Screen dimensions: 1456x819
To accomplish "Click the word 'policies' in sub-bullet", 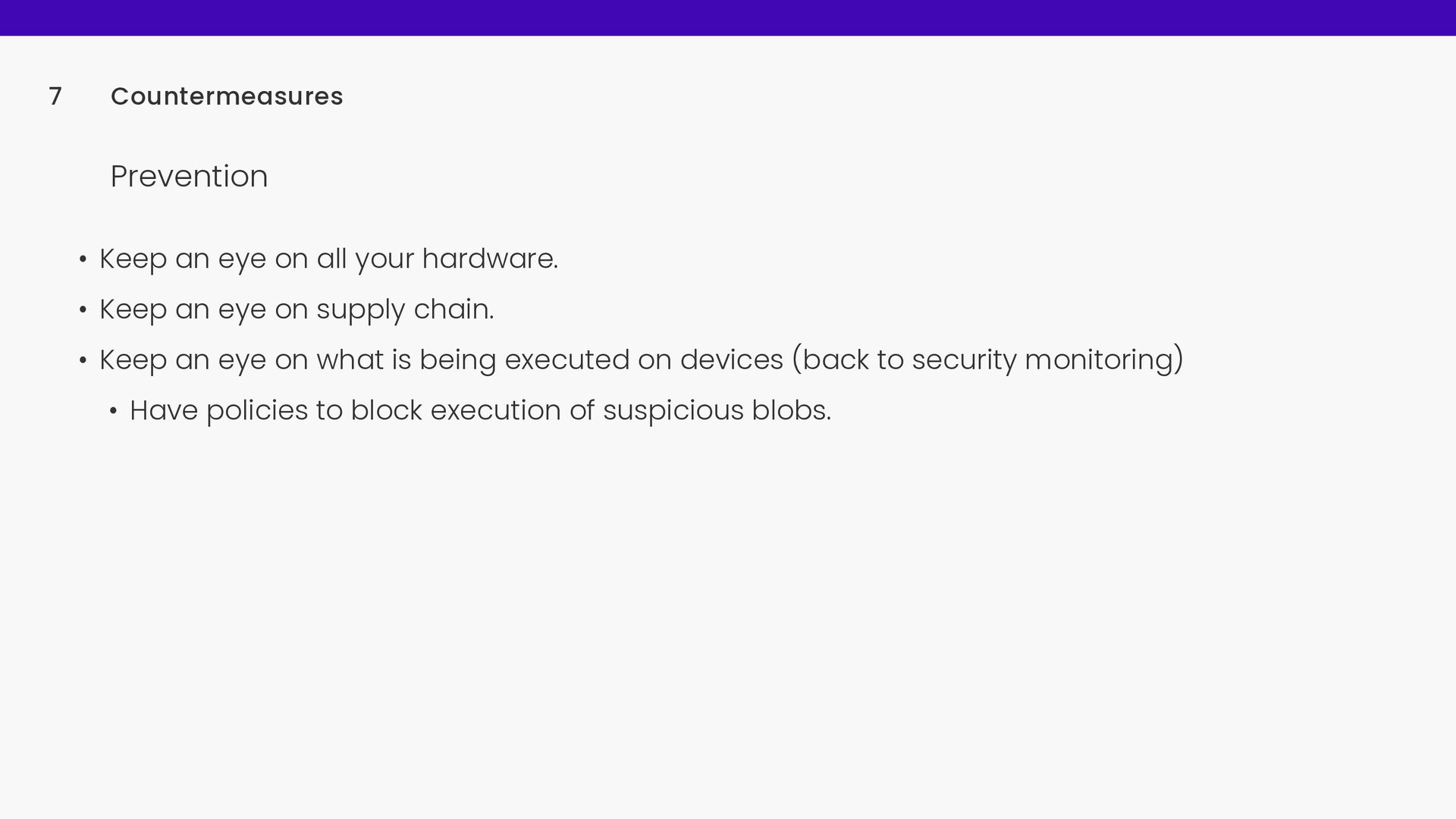I will (x=256, y=411).
